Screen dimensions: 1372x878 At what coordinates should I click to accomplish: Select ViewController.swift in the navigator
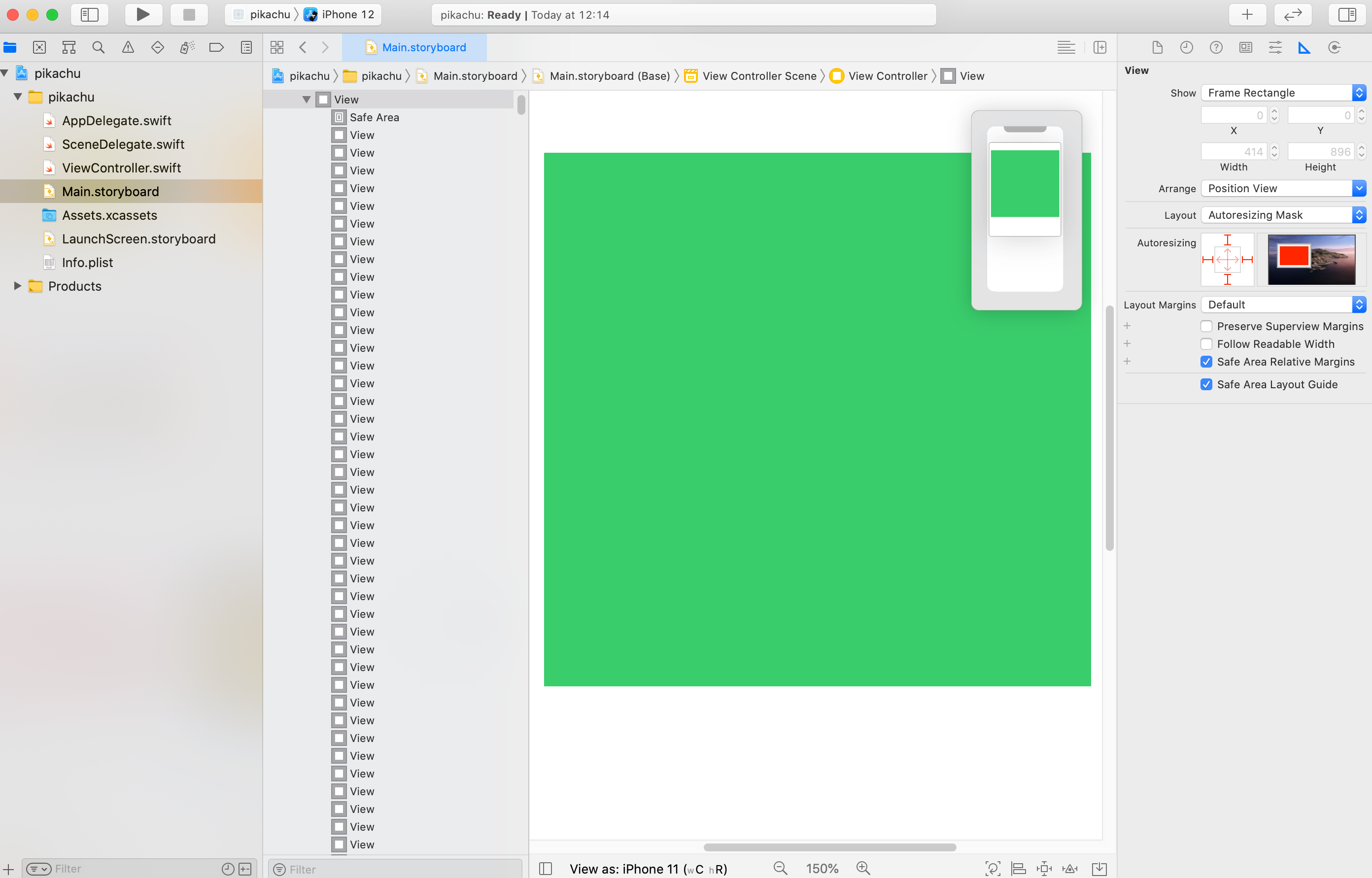(121, 168)
